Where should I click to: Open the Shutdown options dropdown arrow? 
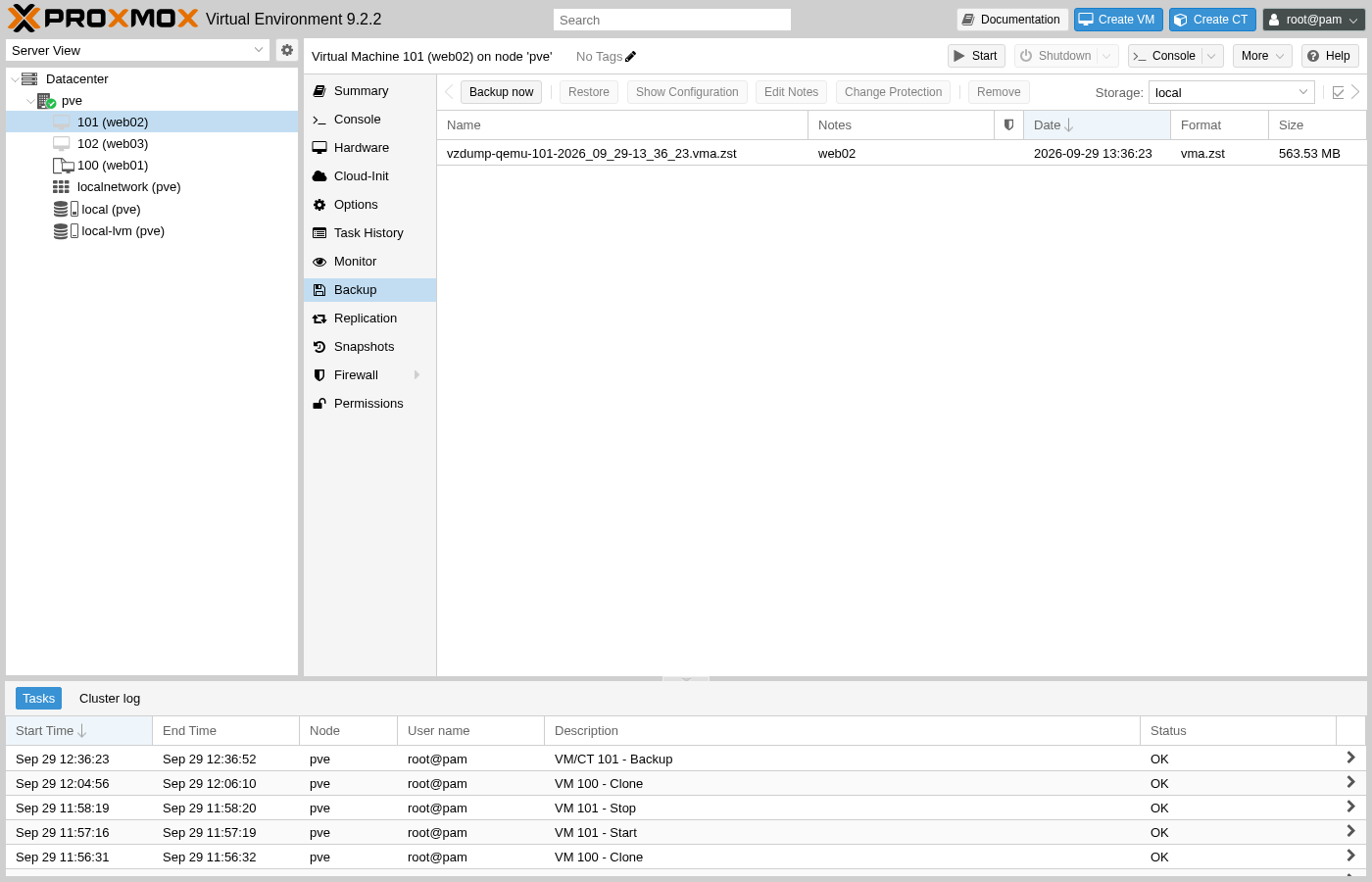pos(1107,56)
